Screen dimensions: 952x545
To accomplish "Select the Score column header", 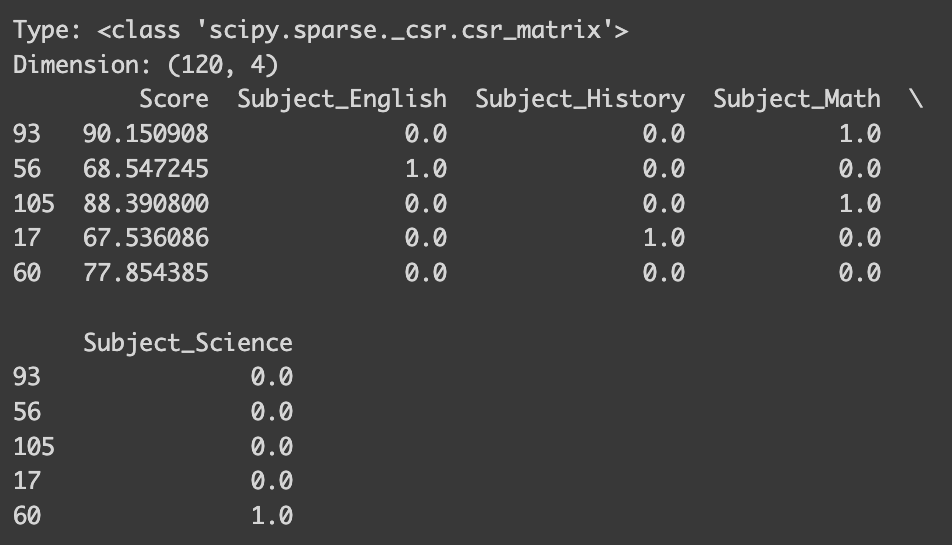I will pyautogui.click(x=174, y=99).
